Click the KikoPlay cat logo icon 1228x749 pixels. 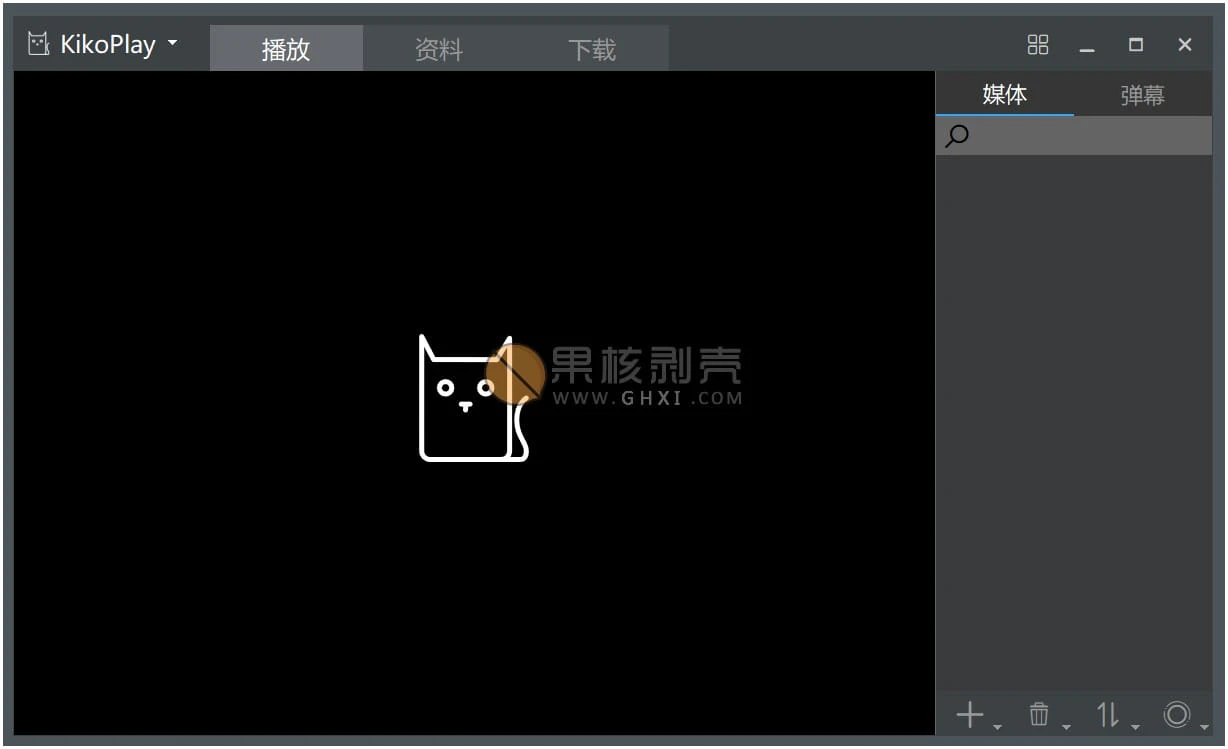tap(38, 44)
